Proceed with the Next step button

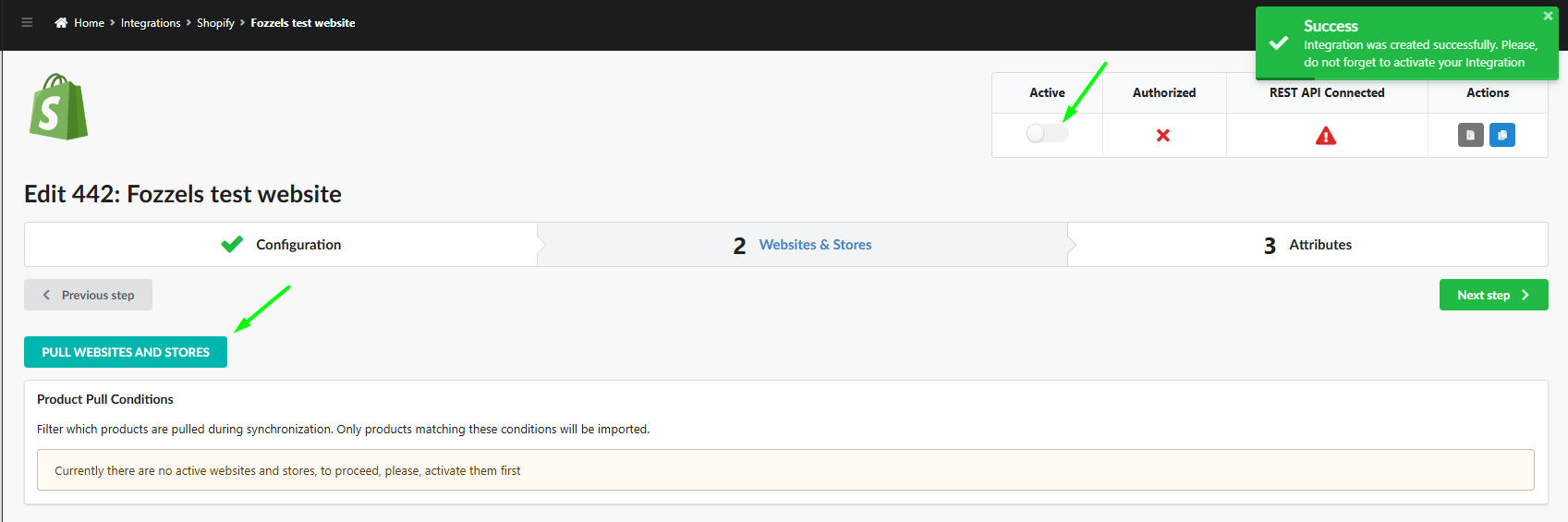[1493, 295]
